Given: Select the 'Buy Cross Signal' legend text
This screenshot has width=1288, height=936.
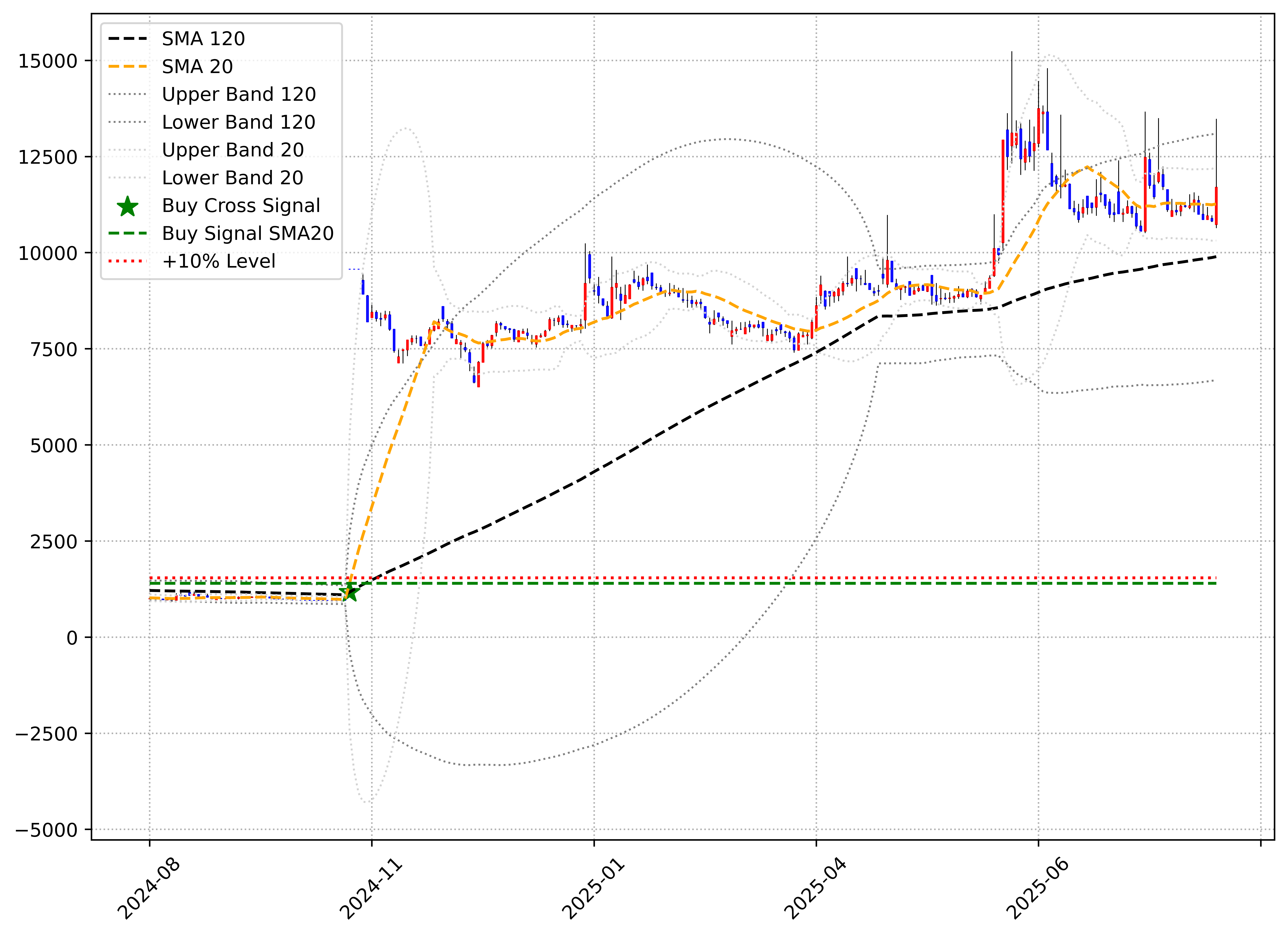Looking at the screenshot, I should [x=241, y=205].
